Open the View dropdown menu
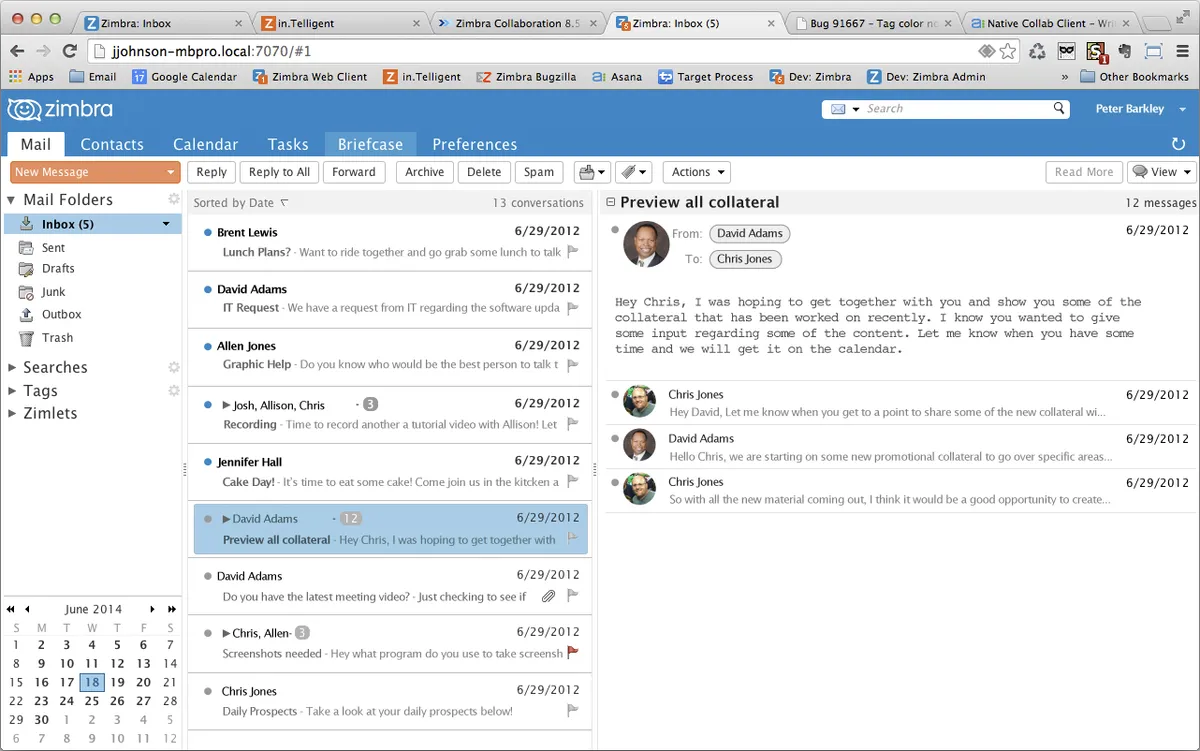This screenshot has height=751, width=1200. pos(1161,172)
